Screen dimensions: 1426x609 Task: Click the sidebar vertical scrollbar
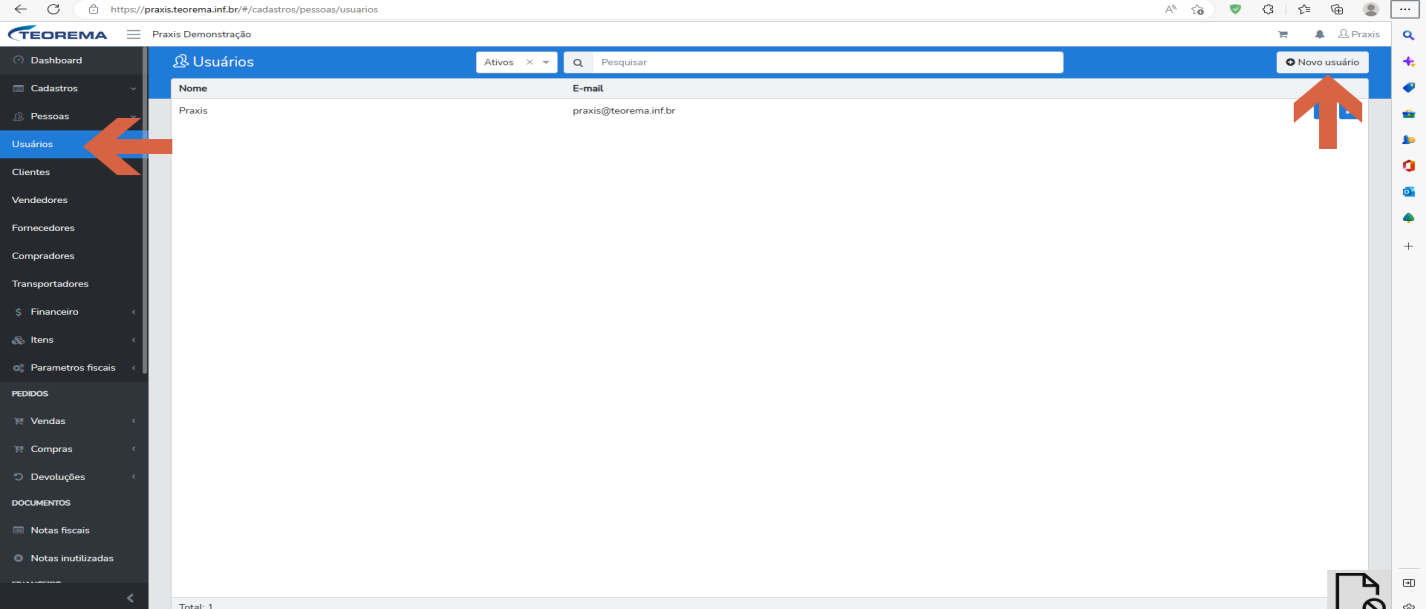pos(145,210)
